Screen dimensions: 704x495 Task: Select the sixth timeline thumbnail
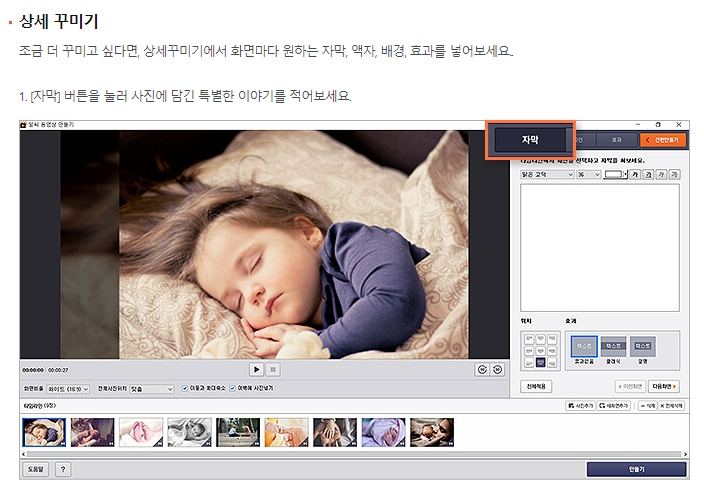(286, 432)
